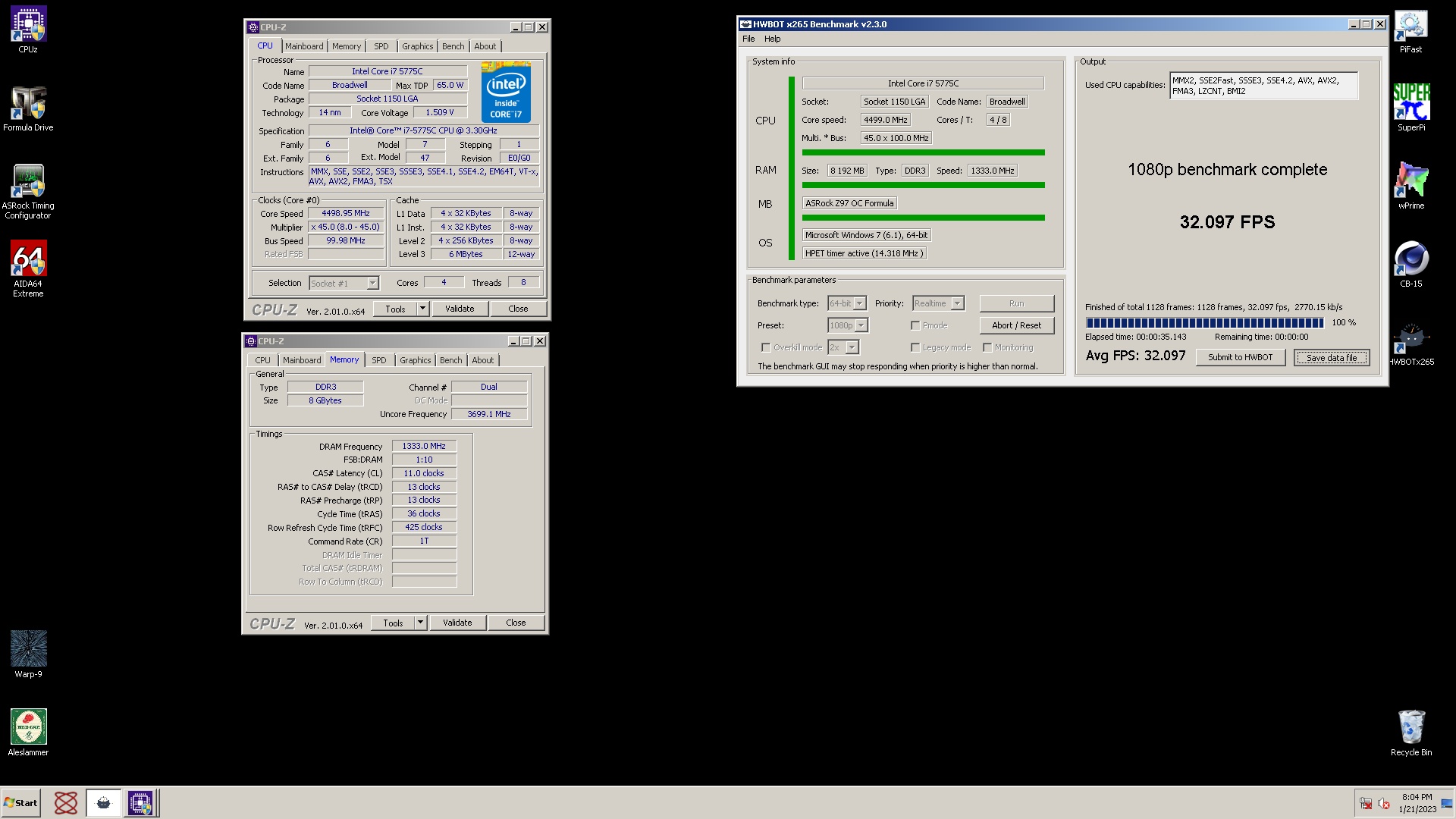Toggle the Overkill mode checkbox

(766, 347)
